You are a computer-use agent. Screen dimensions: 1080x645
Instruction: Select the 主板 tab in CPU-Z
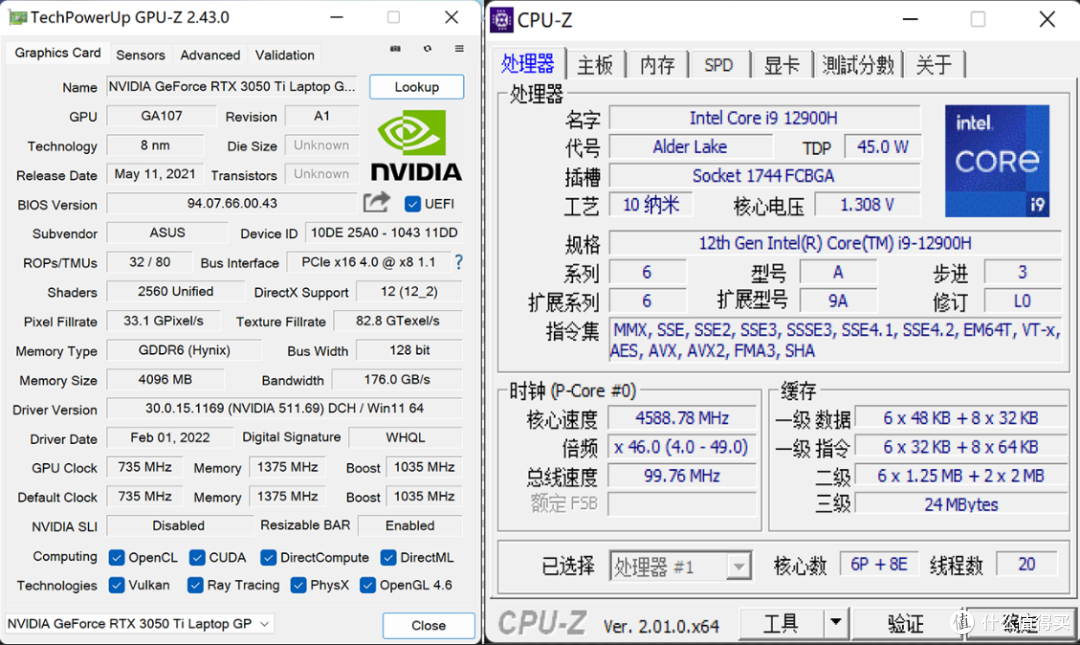(x=594, y=65)
